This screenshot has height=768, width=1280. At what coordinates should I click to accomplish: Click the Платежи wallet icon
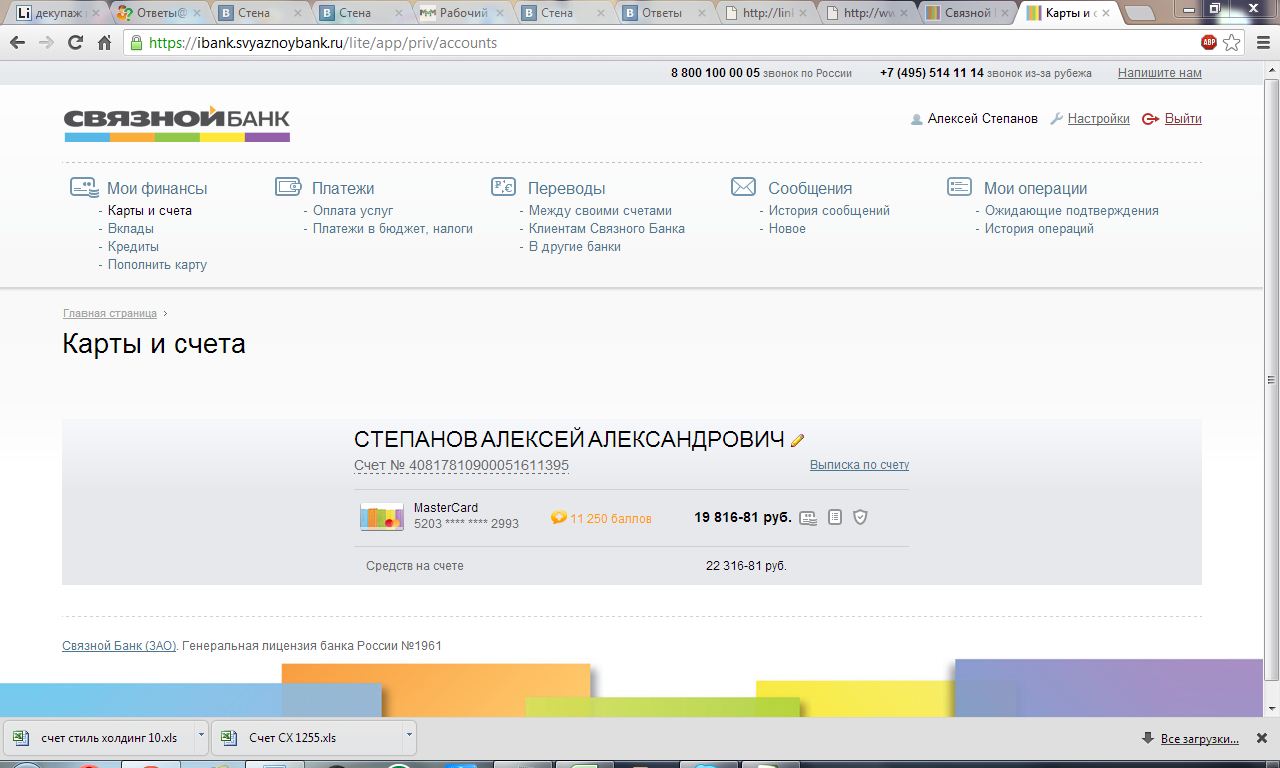click(288, 187)
